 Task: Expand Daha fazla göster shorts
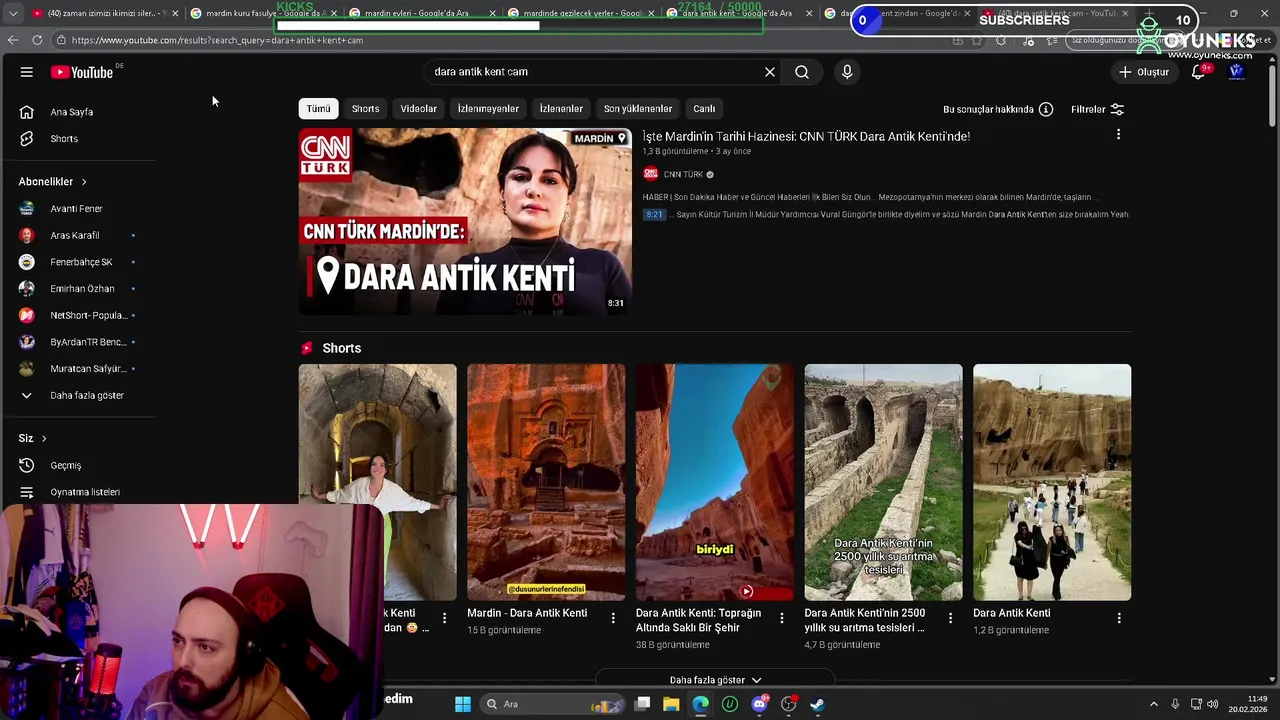(715, 680)
